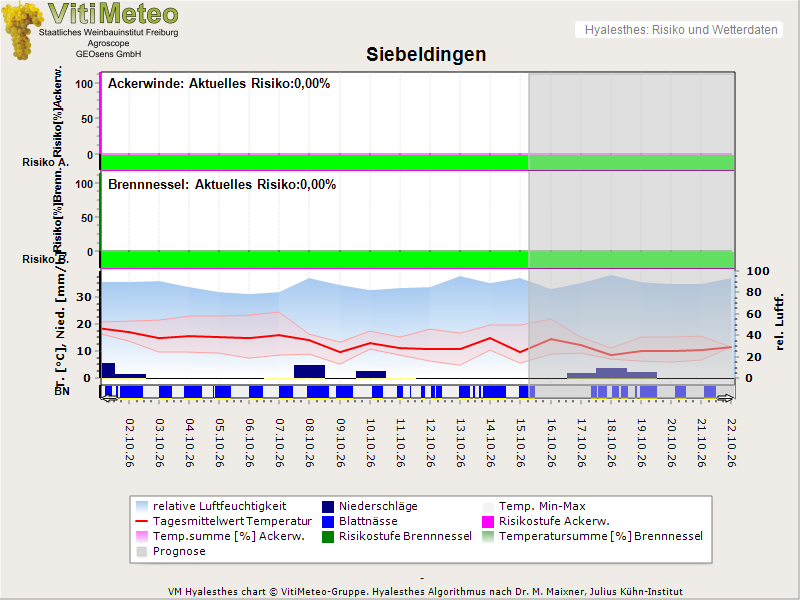Click the Risiko A. row label

click(45, 162)
